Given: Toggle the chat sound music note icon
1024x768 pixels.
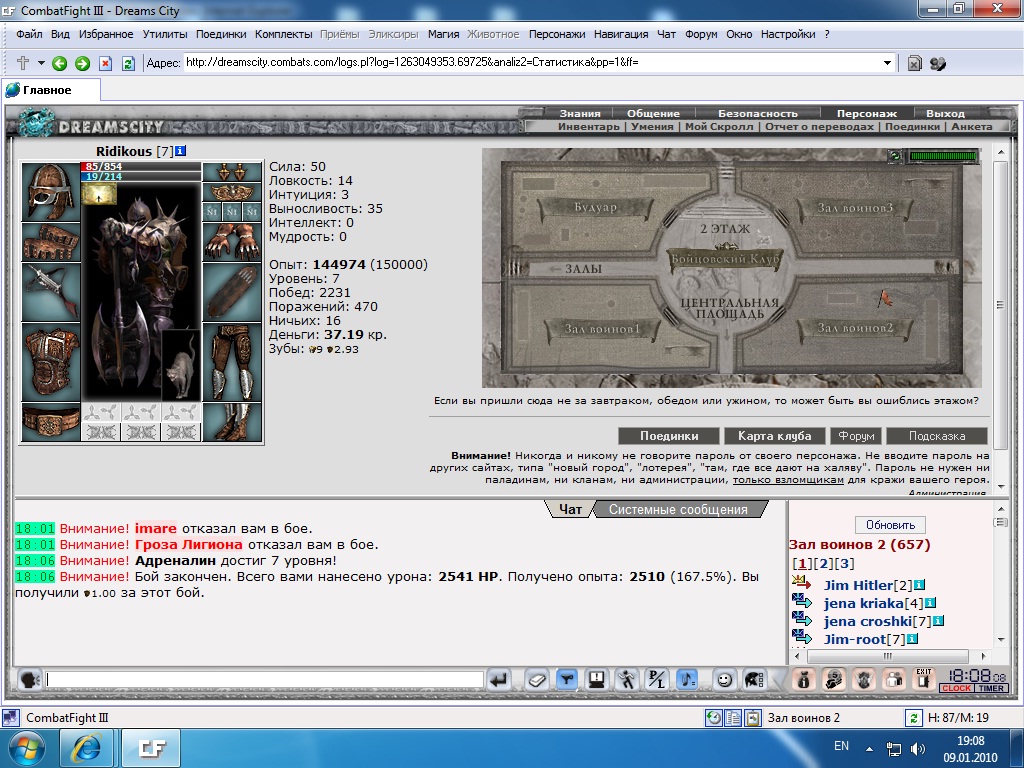Looking at the screenshot, I should pyautogui.click(x=686, y=680).
